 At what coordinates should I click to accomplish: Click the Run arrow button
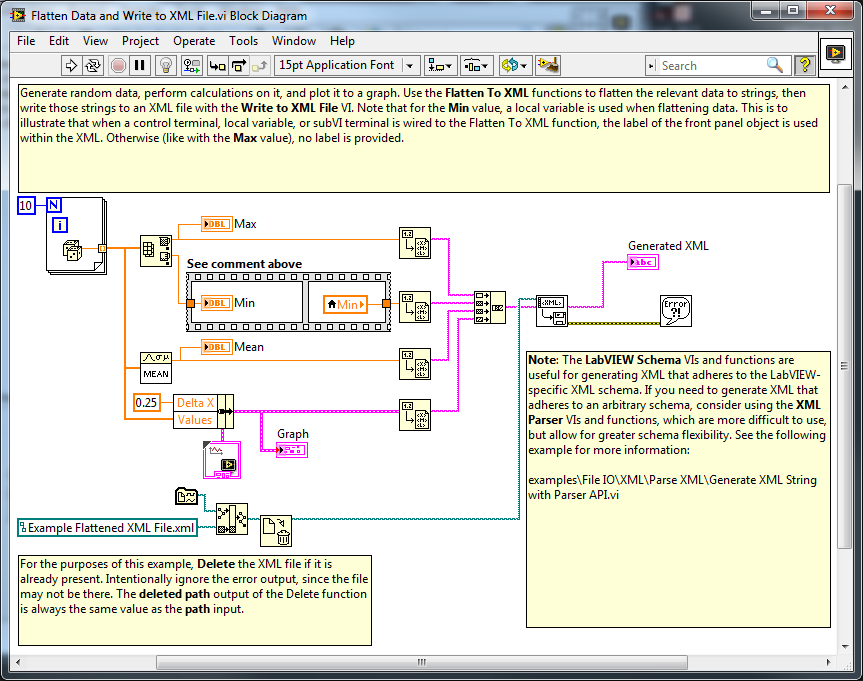pyautogui.click(x=71, y=66)
